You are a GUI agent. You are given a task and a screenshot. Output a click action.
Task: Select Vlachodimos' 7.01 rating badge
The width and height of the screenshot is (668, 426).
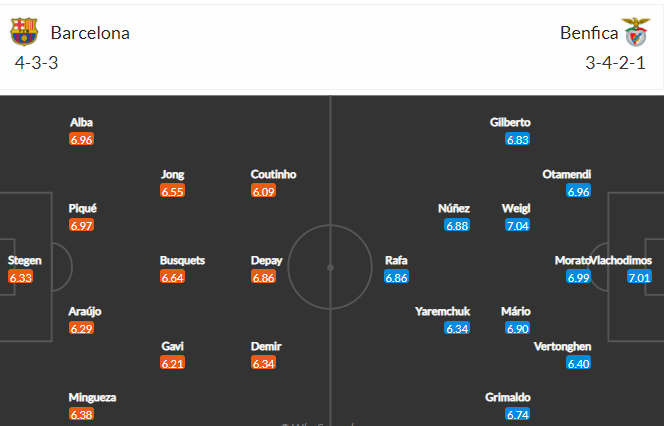pyautogui.click(x=639, y=278)
